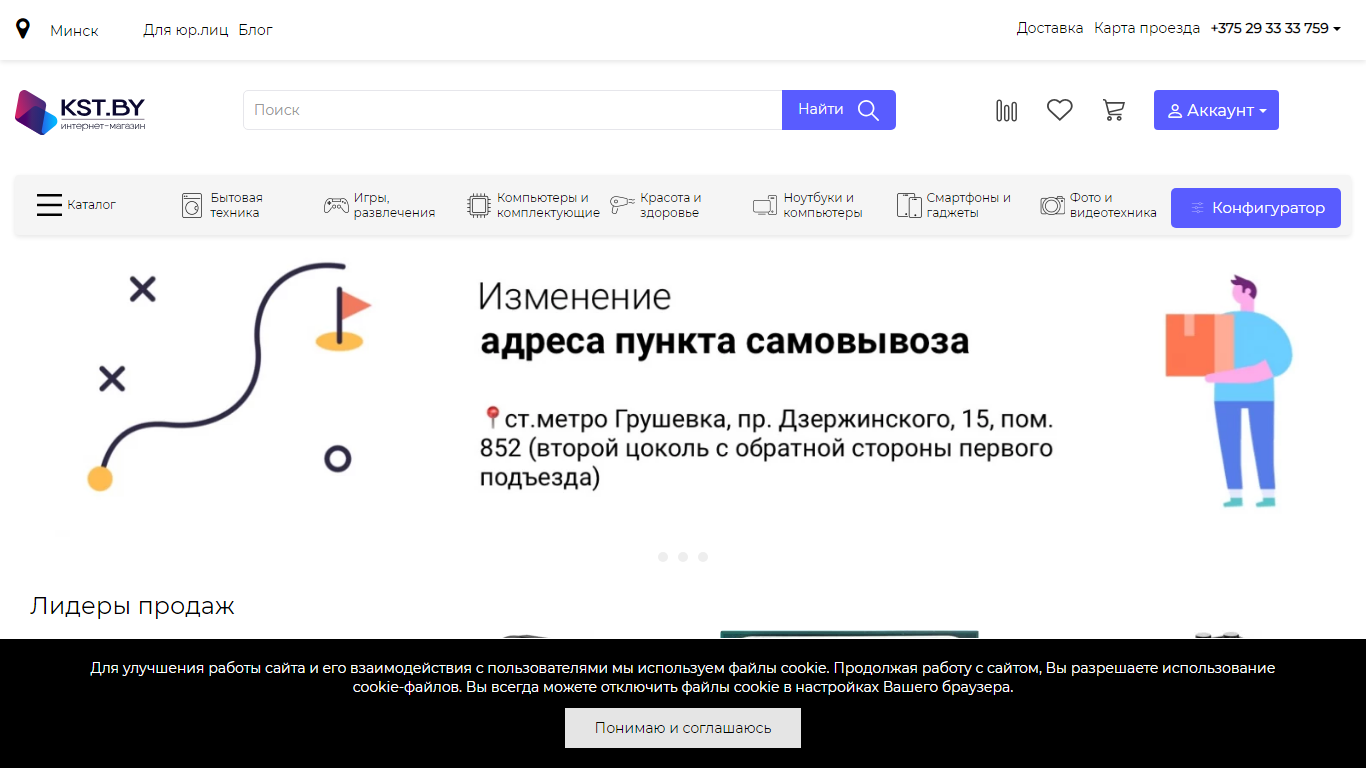The height and width of the screenshot is (768, 1366).
Task: Click the pickup address change banner
Action: [x=683, y=390]
